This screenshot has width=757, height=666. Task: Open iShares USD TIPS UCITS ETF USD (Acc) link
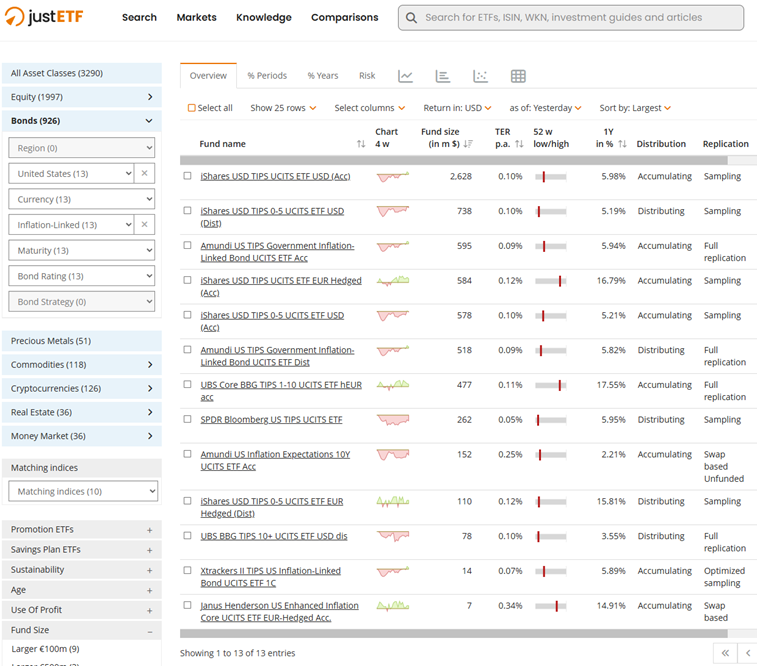(274, 176)
